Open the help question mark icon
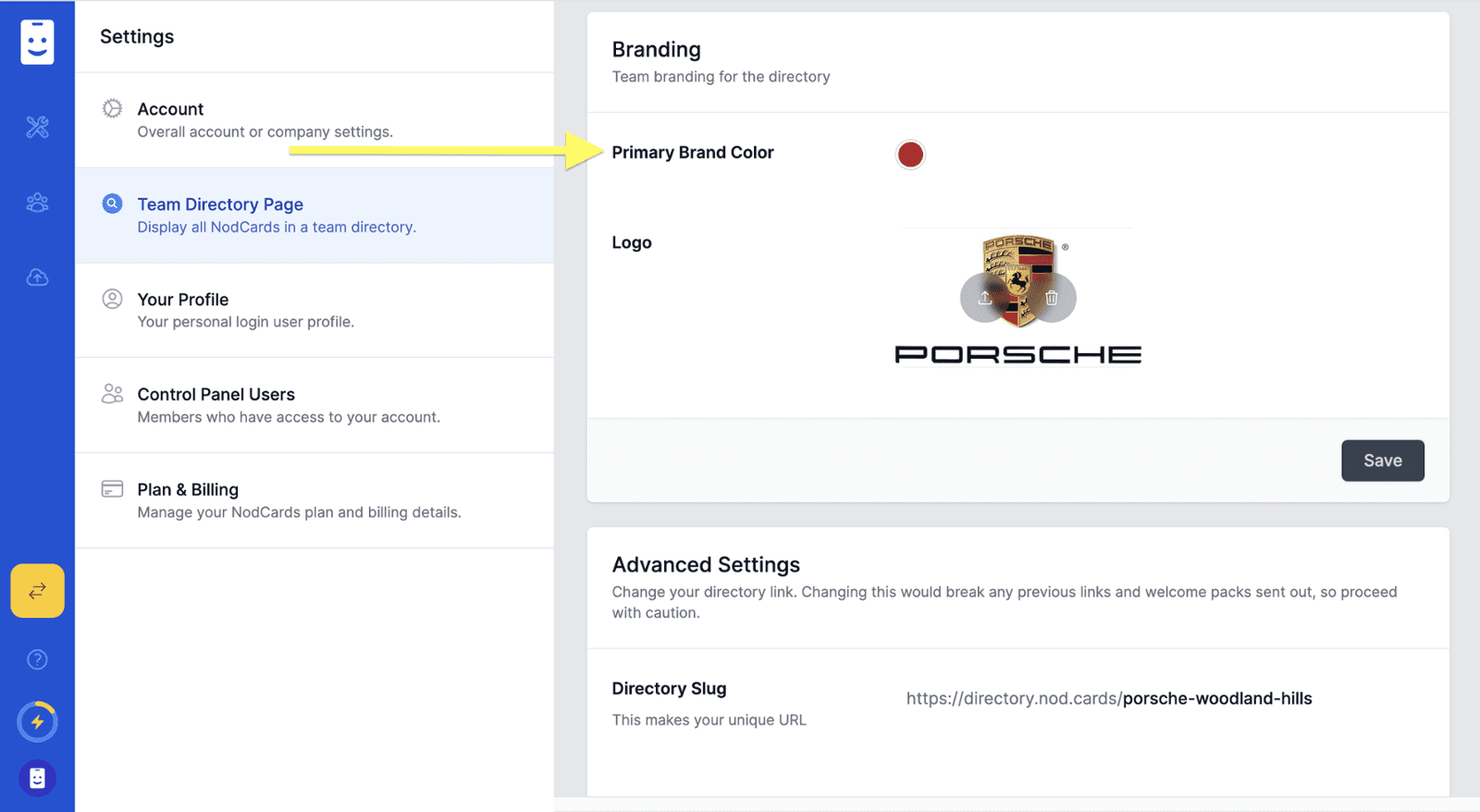 [x=37, y=659]
